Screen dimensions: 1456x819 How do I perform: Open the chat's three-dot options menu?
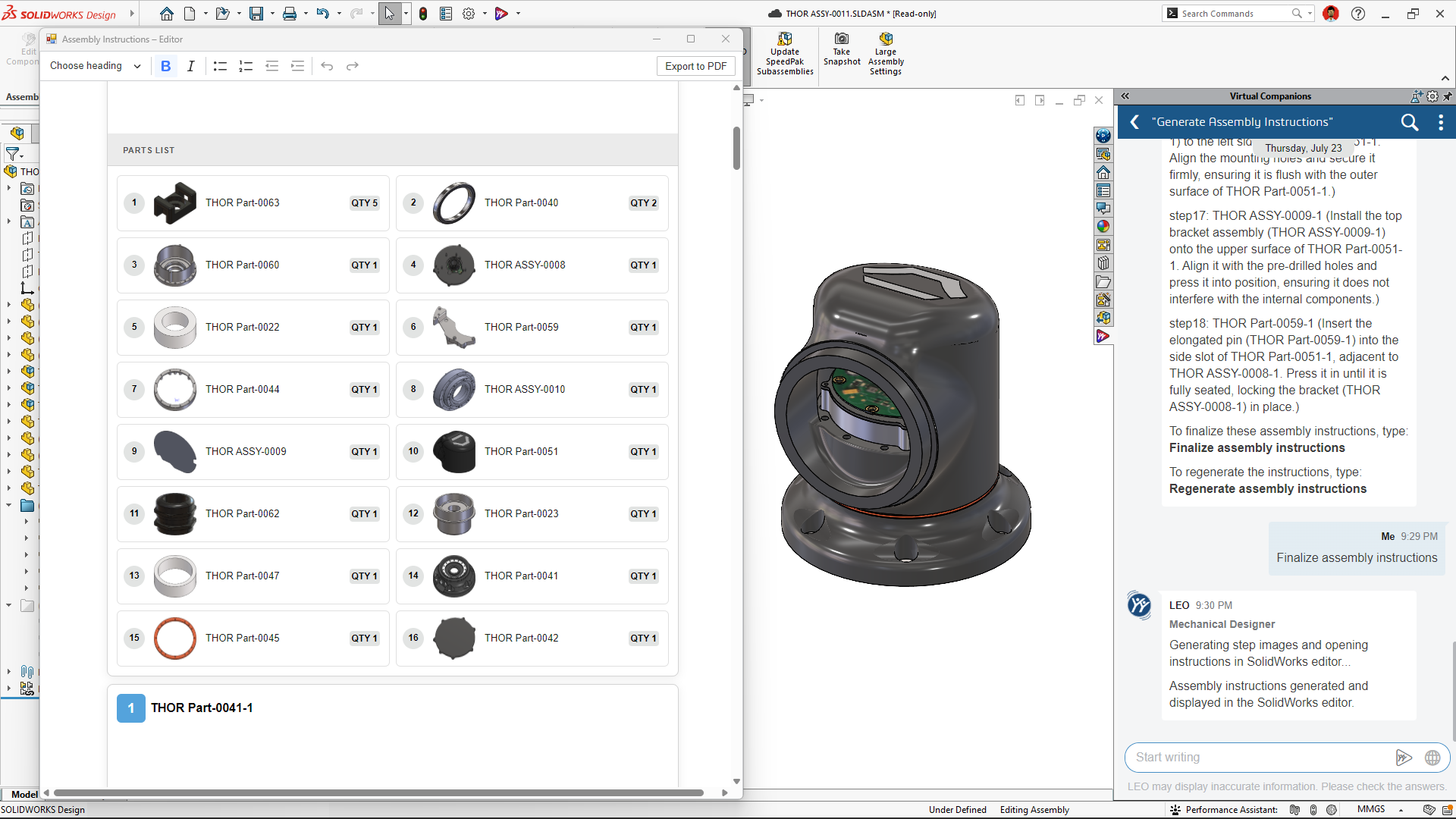click(x=1441, y=122)
